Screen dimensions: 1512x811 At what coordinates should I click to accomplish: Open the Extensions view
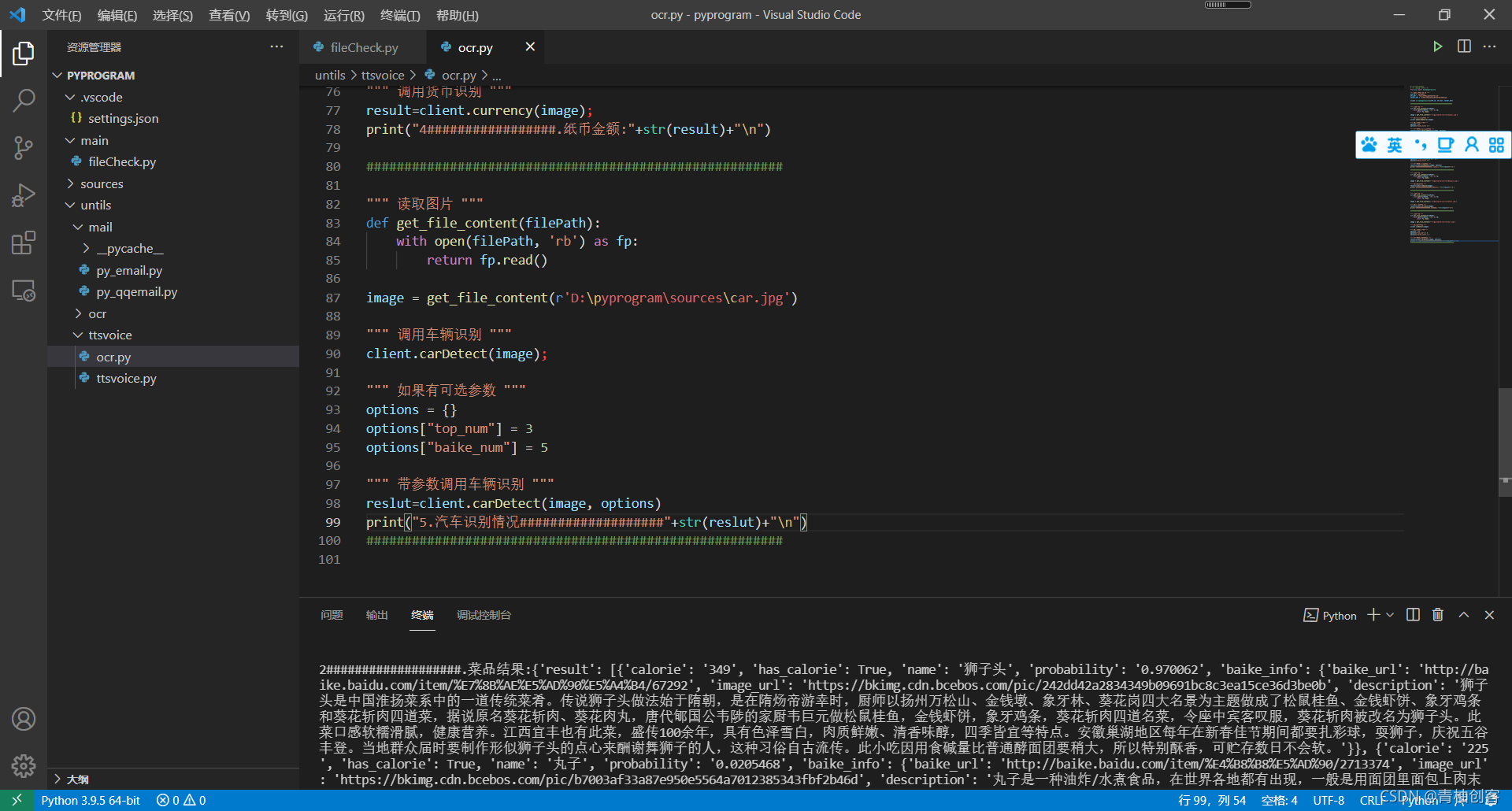pyautogui.click(x=24, y=243)
